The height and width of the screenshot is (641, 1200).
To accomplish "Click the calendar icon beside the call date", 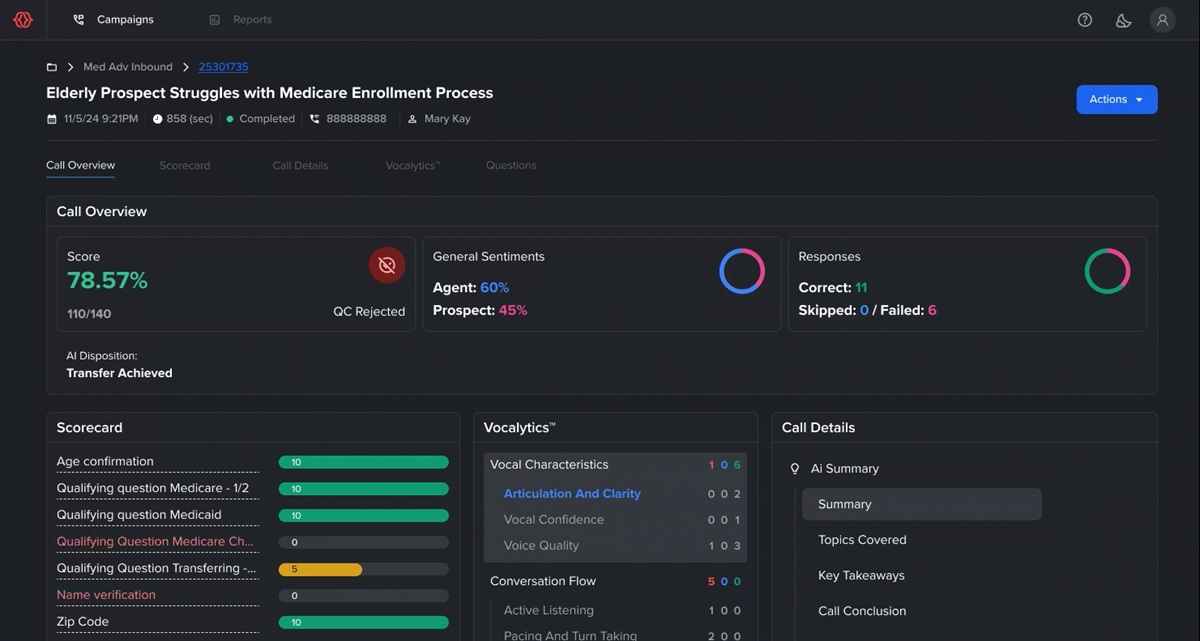I will tap(50, 118).
